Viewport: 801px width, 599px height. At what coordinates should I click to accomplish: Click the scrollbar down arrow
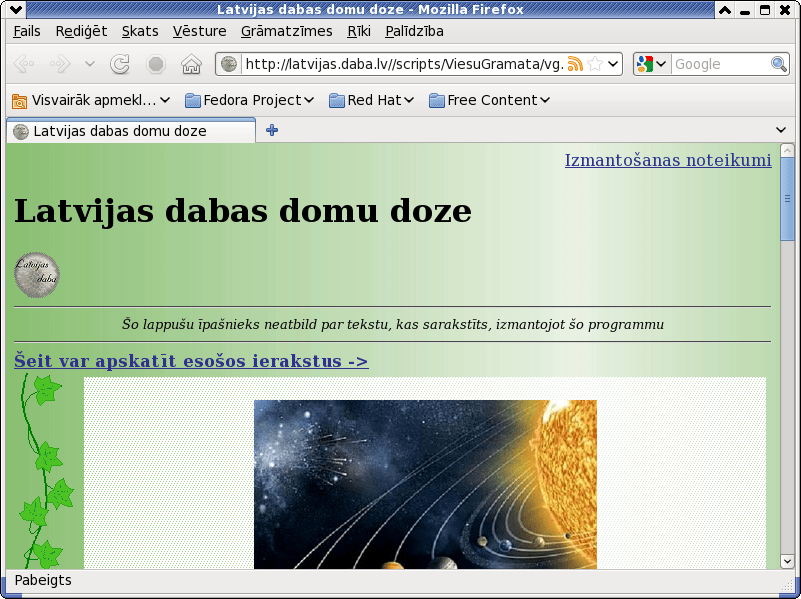[787, 561]
